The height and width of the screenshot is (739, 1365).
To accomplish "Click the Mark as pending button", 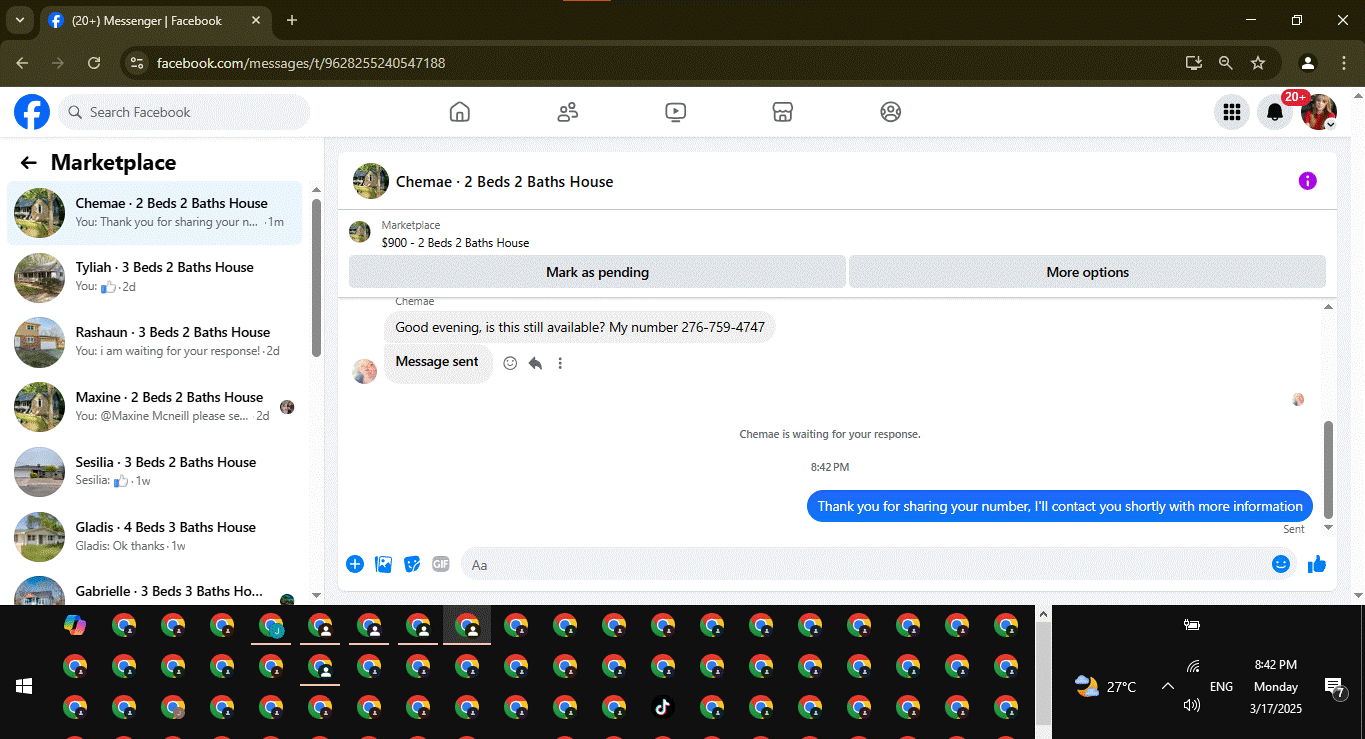I will click(x=597, y=272).
